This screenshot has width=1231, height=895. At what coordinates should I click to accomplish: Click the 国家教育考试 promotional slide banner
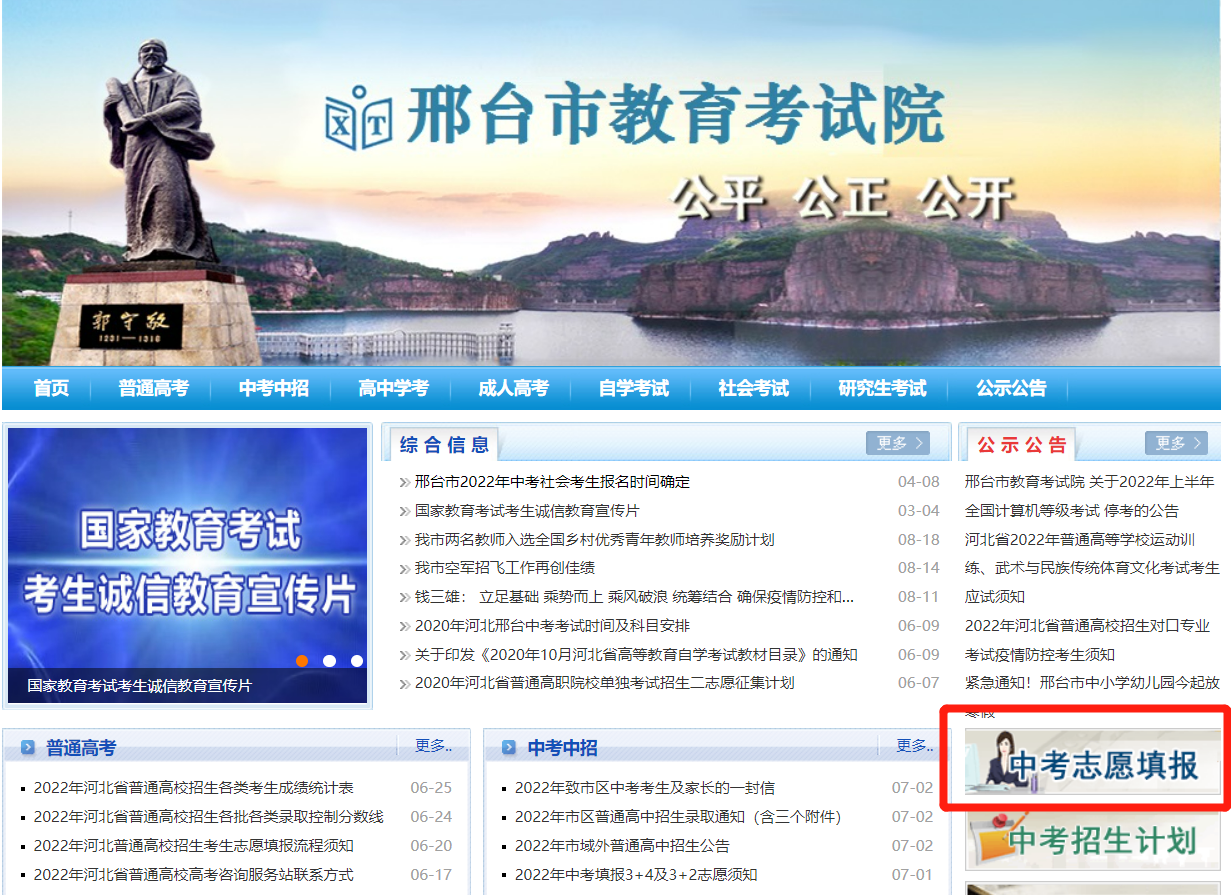pyautogui.click(x=188, y=565)
